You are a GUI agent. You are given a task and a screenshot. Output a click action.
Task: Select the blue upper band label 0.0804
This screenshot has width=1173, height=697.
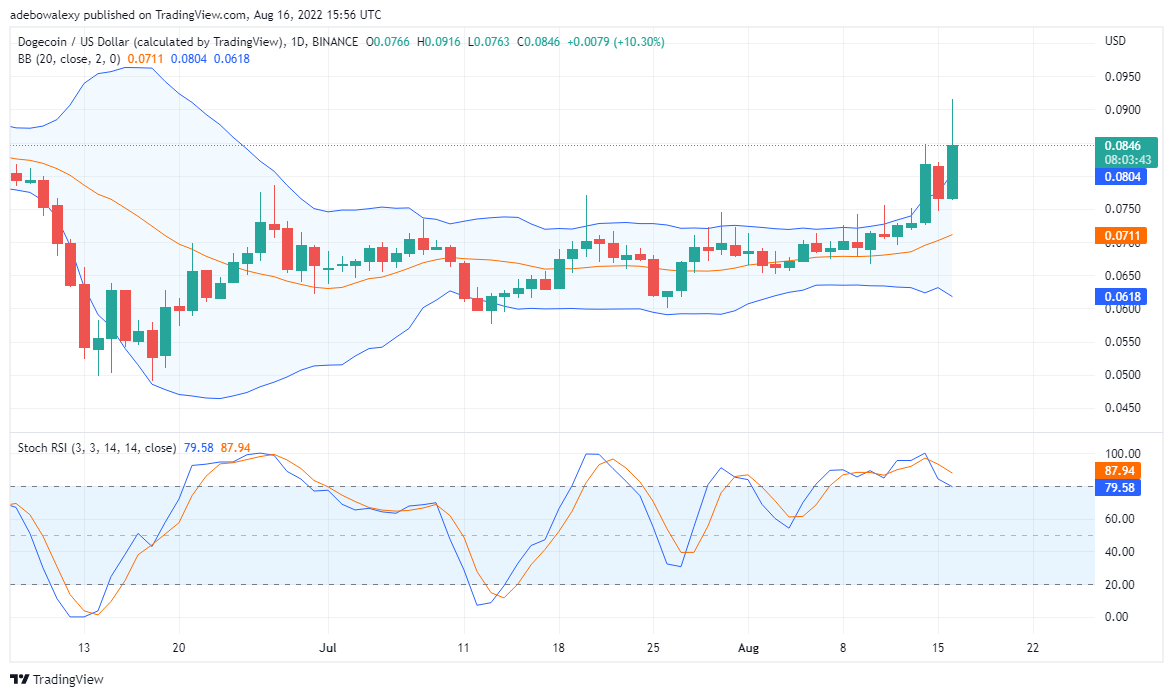point(1121,176)
